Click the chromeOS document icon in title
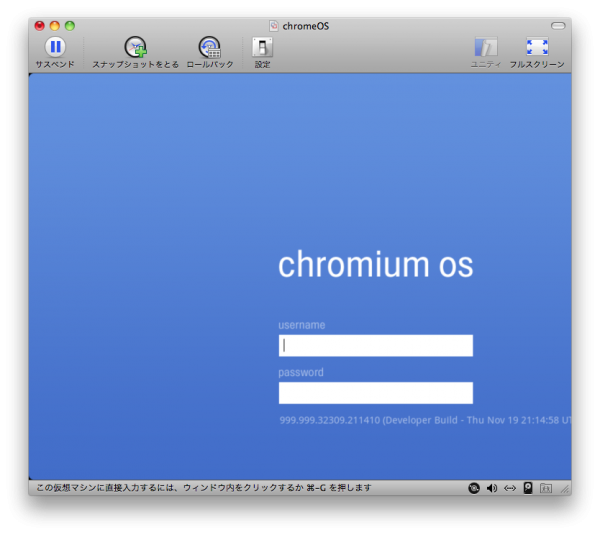The height and width of the screenshot is (535, 600). point(274,26)
